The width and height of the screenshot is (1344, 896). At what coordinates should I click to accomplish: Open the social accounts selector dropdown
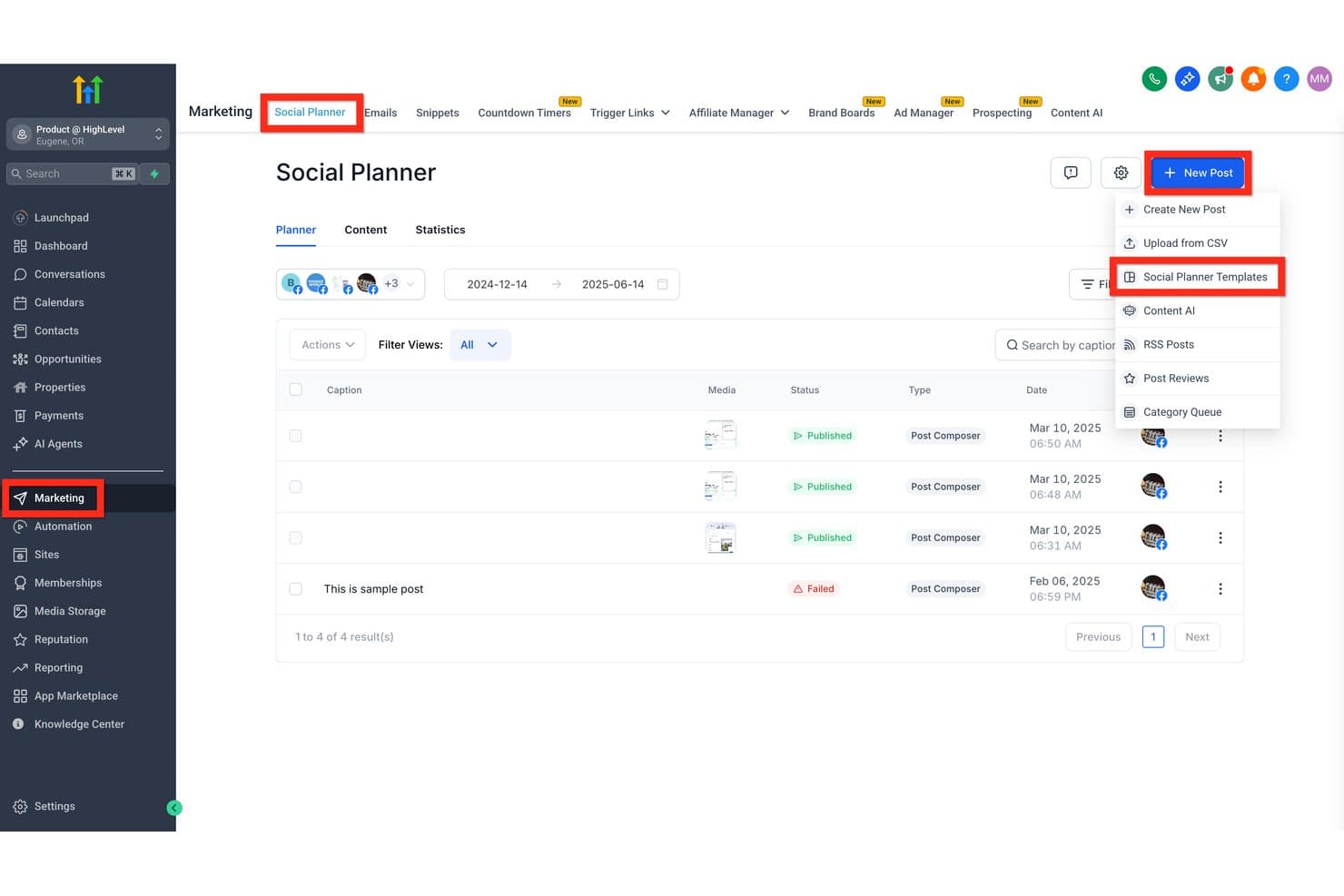[x=351, y=284]
